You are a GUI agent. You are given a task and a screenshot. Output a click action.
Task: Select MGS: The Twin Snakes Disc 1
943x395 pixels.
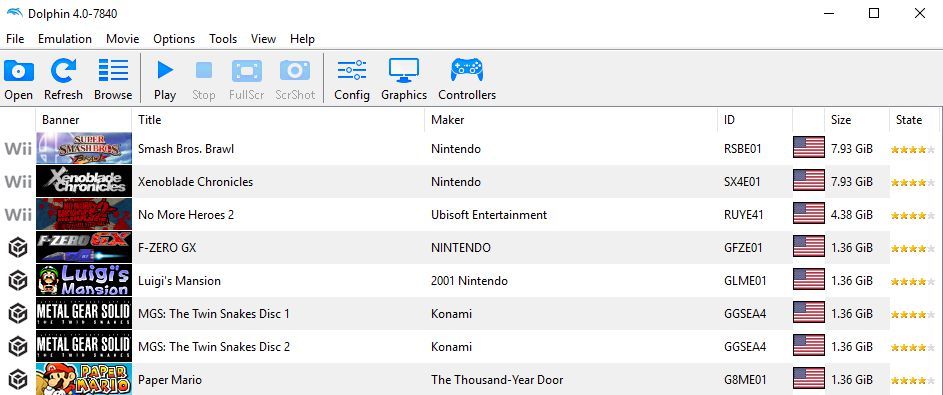click(x=214, y=314)
